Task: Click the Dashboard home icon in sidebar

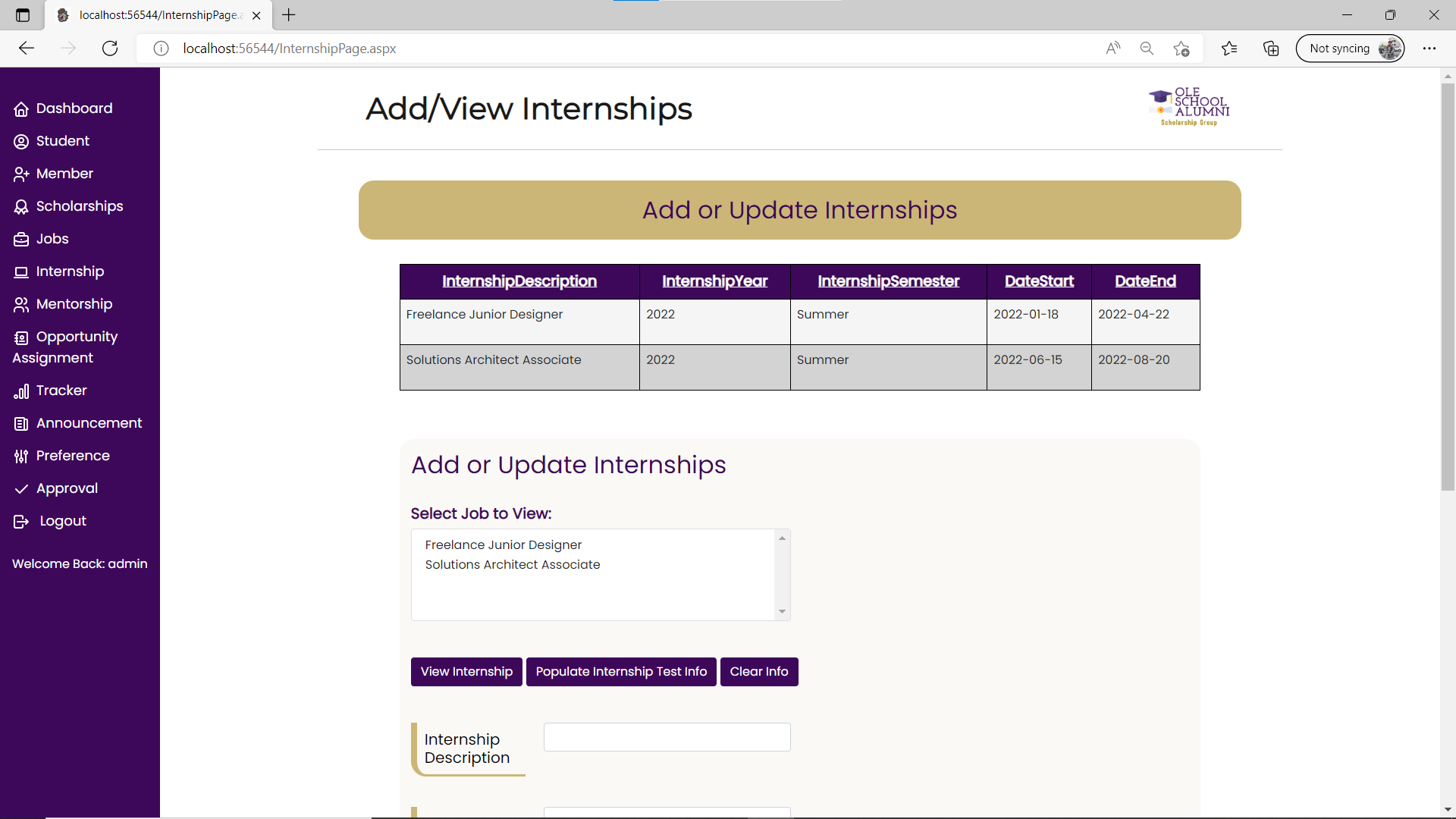Action: 21,109
